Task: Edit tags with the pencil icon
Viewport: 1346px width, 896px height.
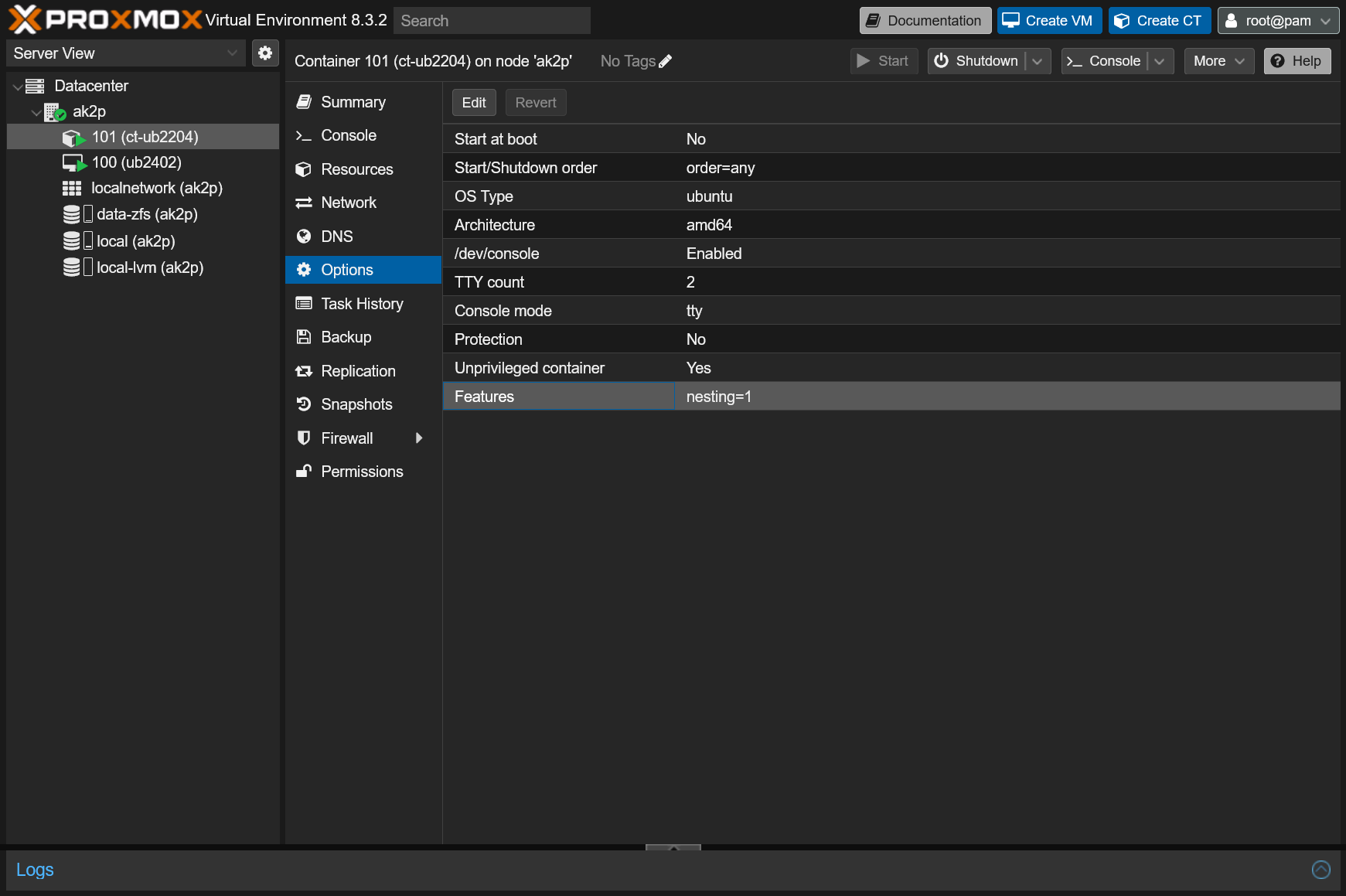Action: tap(665, 60)
